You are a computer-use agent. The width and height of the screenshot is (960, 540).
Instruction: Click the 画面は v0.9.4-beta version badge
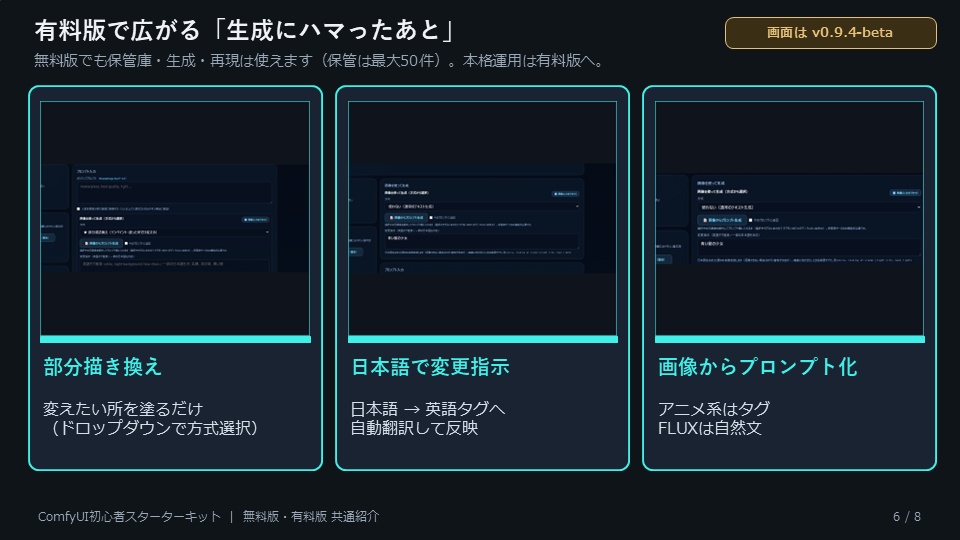[830, 32]
